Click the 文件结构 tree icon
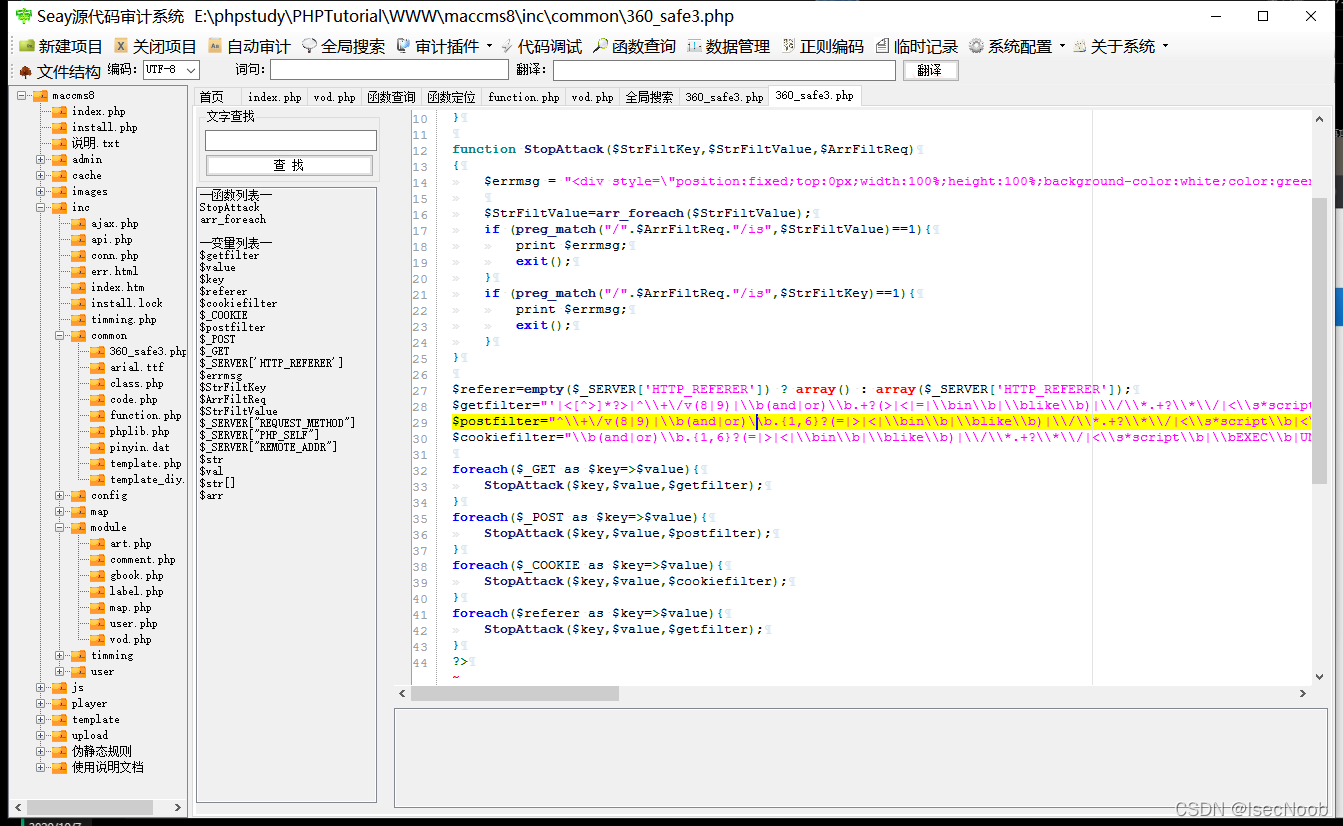Image resolution: width=1343 pixels, height=826 pixels. pos(25,72)
